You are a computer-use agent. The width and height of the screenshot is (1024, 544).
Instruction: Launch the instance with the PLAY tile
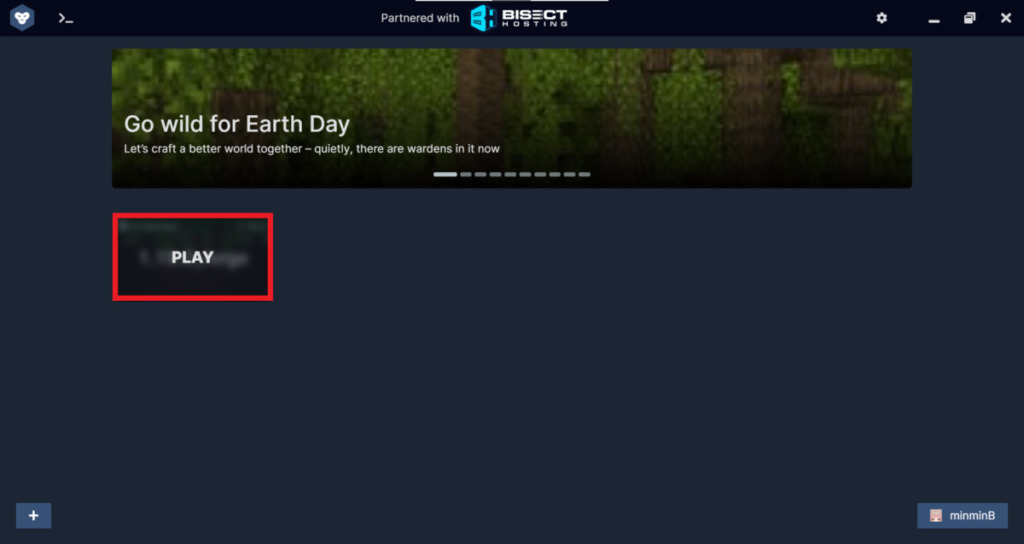193,257
